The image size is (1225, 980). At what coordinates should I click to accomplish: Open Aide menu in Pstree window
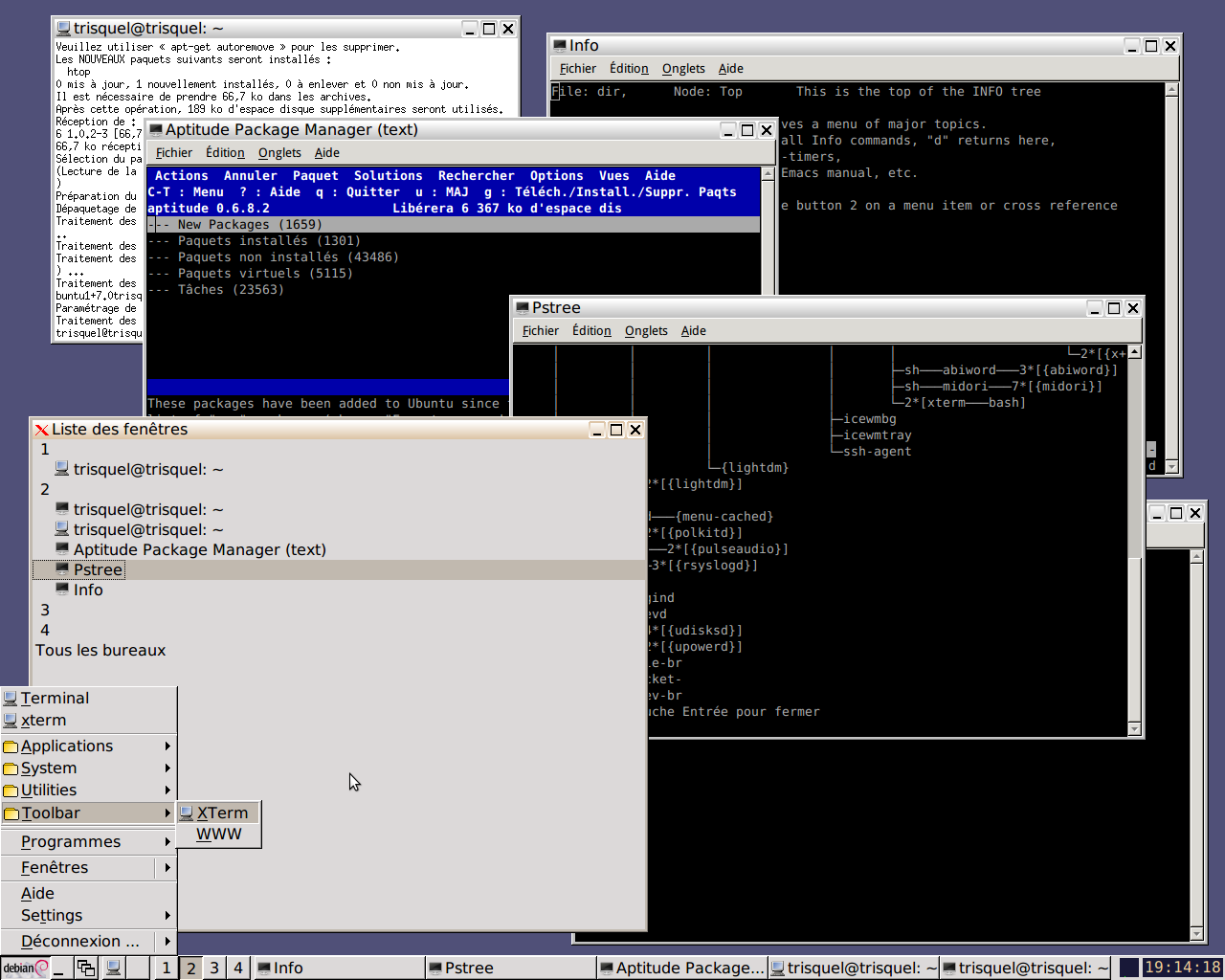pyautogui.click(x=694, y=330)
